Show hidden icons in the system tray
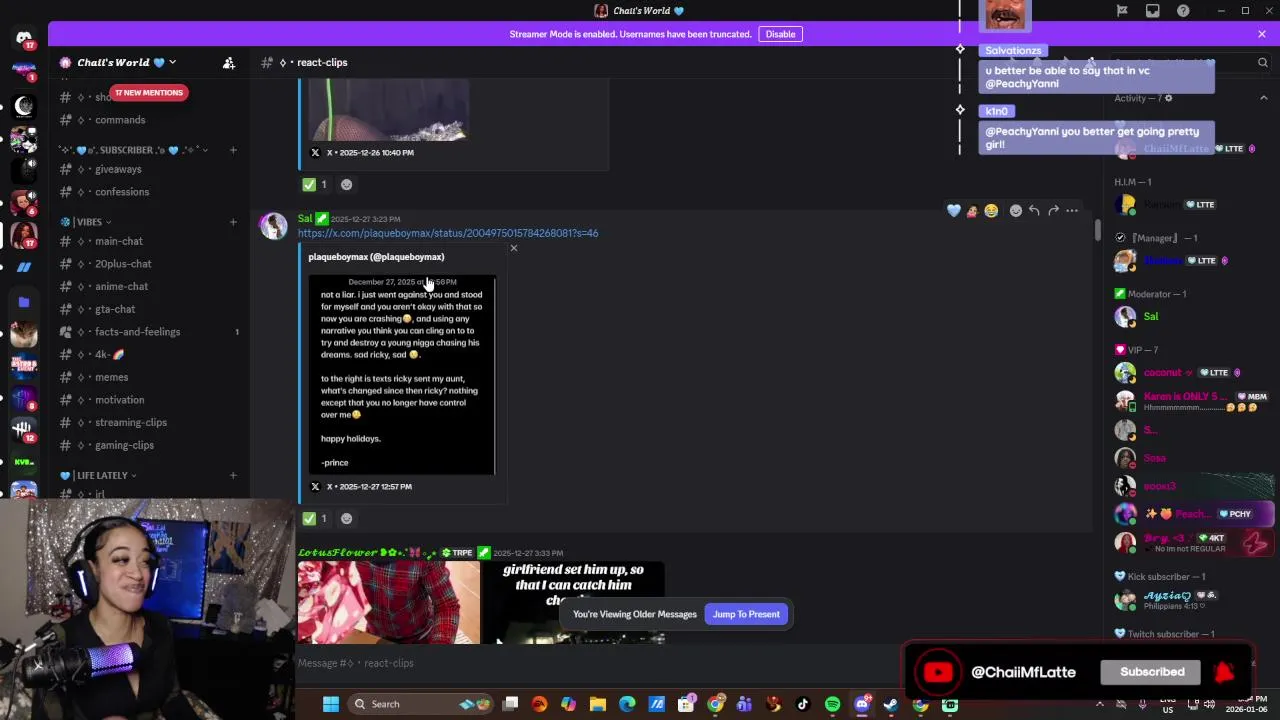The image size is (1280, 720). (1100, 704)
